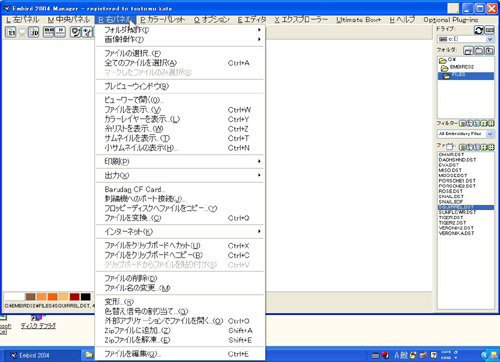Viewport: 500px width, 362px height.
Task: Click the 1:1 view toolbar icon
Action: [11, 32]
